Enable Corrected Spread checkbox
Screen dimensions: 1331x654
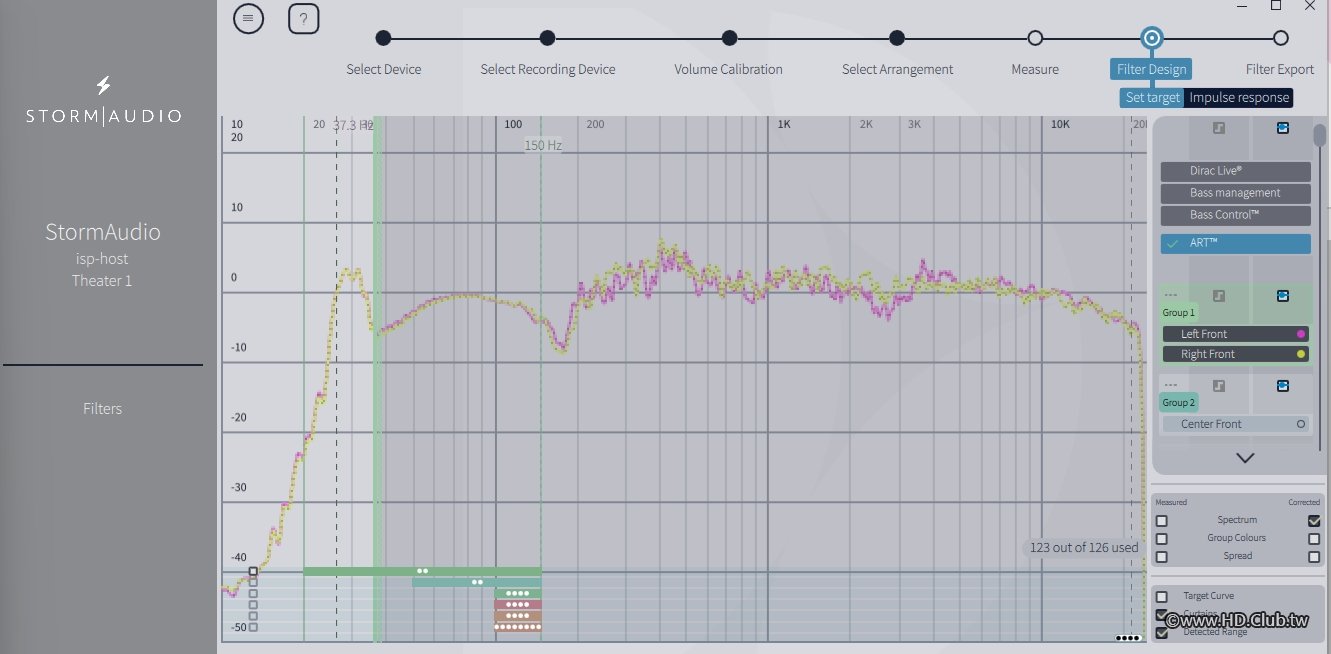[1313, 556]
